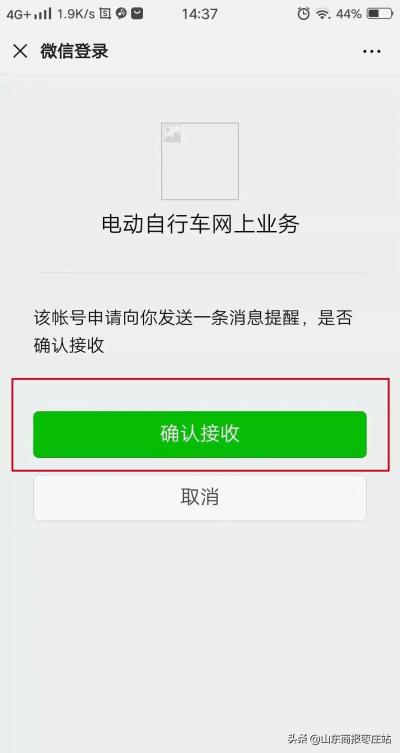Tap the green 确认接收 button
This screenshot has width=400, height=753.
pos(200,434)
